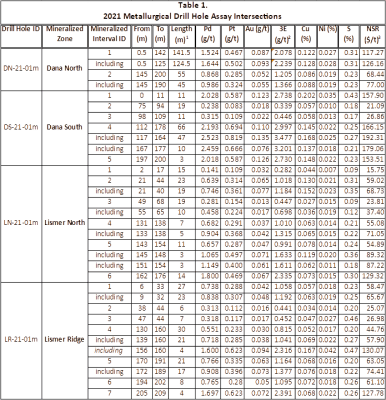Select the length value 124.5
Viewport: 386px width, 400px height.
(181, 63)
